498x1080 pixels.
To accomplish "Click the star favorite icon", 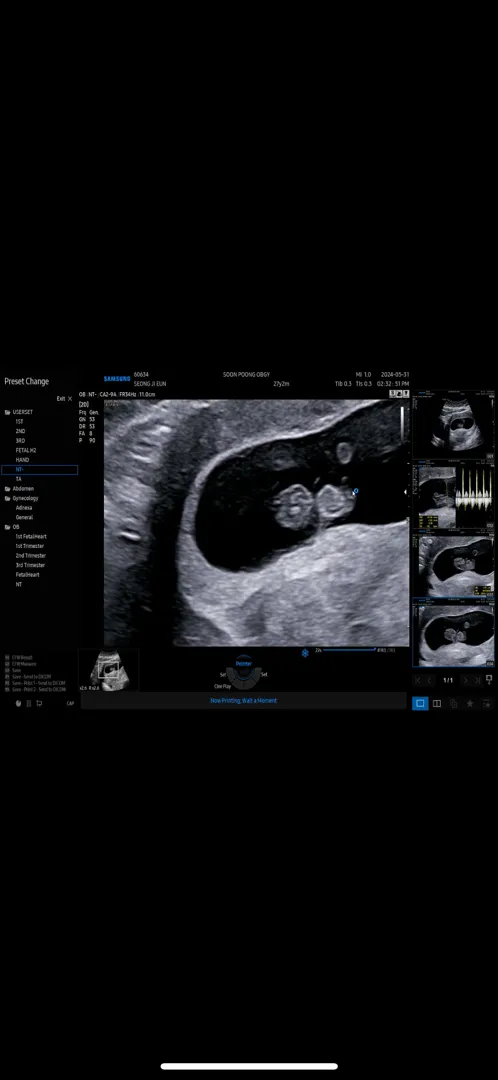I will point(470,703).
